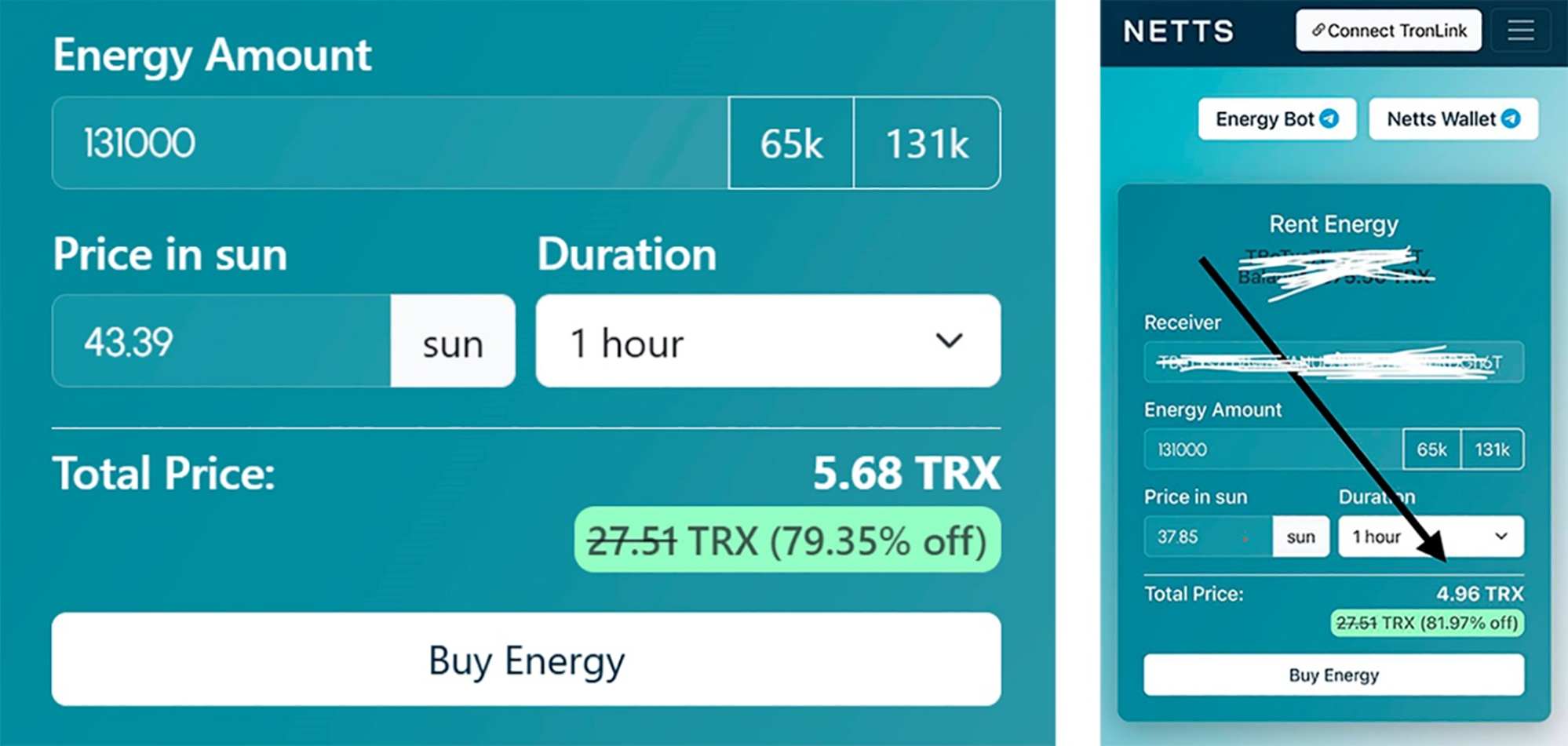
Task: Click the link icon on Connect TronLink
Action: click(1318, 31)
